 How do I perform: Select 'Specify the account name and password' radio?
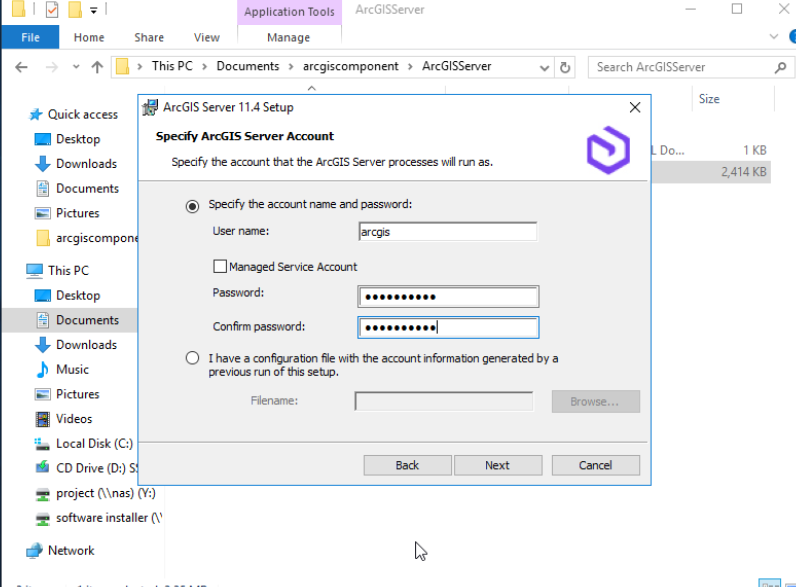point(192,206)
